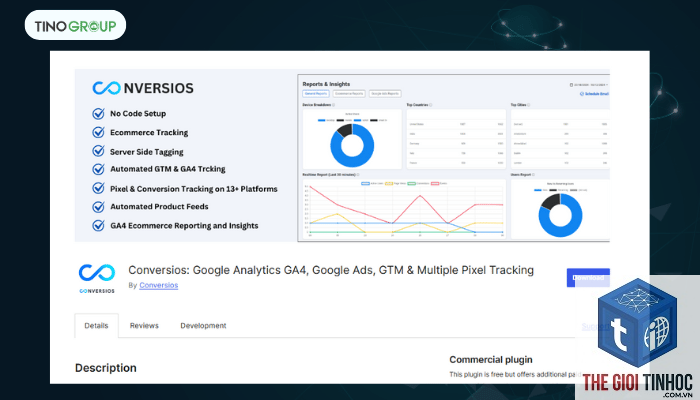Click the Users Report donut chart
Image resolution: width=700 pixels, height=400 pixels.
coord(560,215)
